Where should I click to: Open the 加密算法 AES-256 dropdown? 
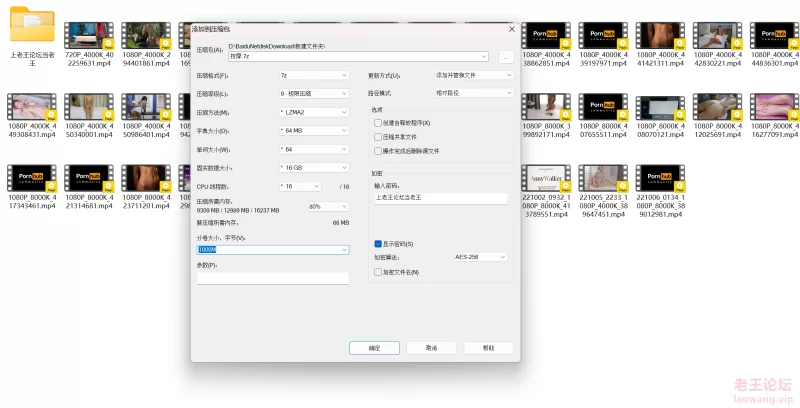pos(480,257)
